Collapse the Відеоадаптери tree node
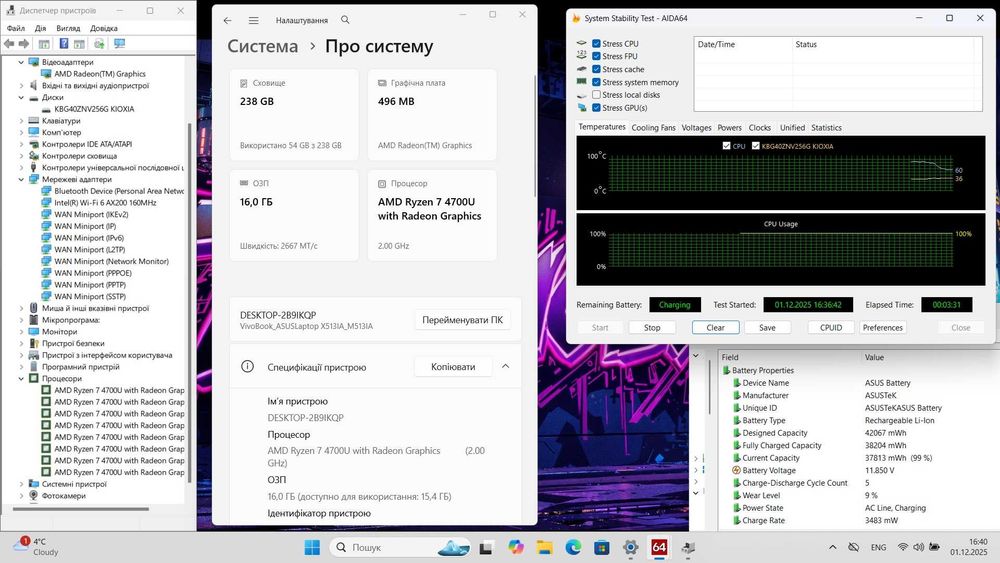The image size is (1000, 563). click(21, 62)
